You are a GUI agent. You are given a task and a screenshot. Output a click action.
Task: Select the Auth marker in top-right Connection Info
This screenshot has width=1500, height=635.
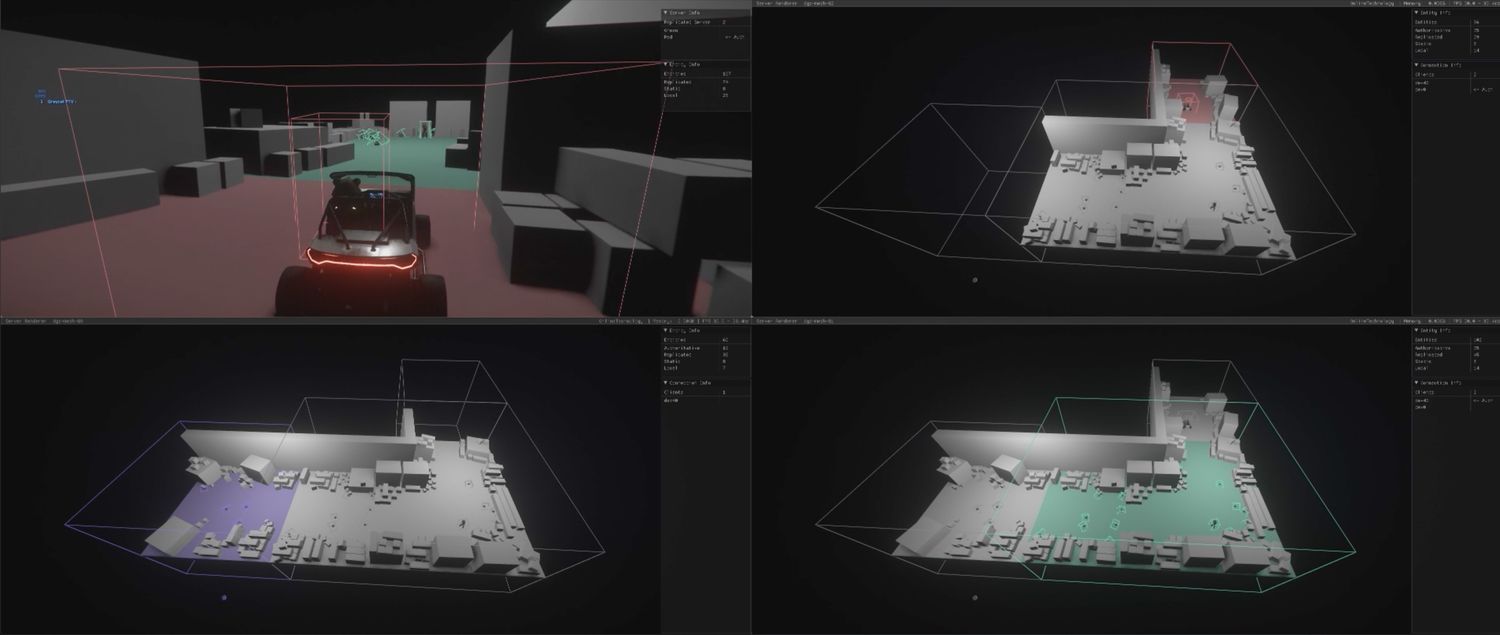1482,89
